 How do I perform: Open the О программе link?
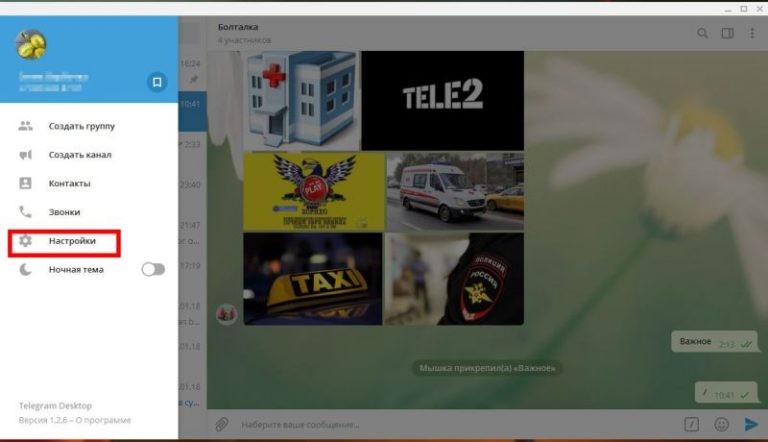coord(104,420)
